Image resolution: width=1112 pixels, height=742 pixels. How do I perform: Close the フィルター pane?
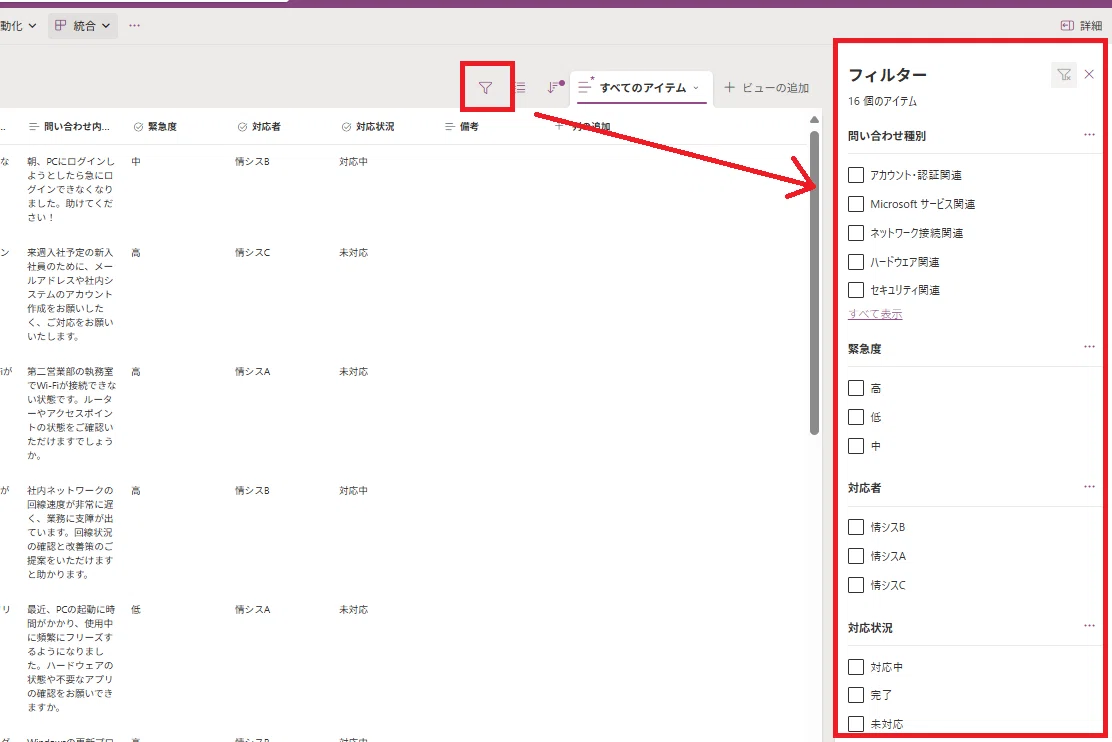click(1089, 74)
